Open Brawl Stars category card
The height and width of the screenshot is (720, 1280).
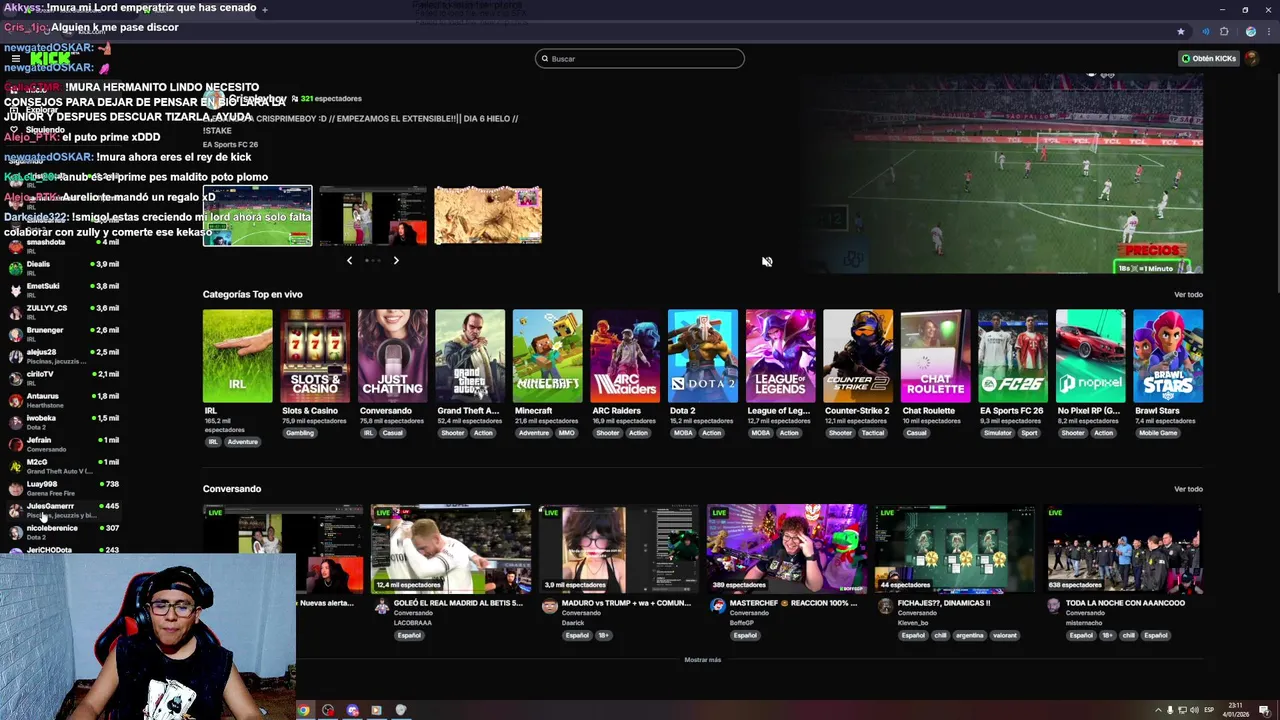pyautogui.click(x=1168, y=356)
